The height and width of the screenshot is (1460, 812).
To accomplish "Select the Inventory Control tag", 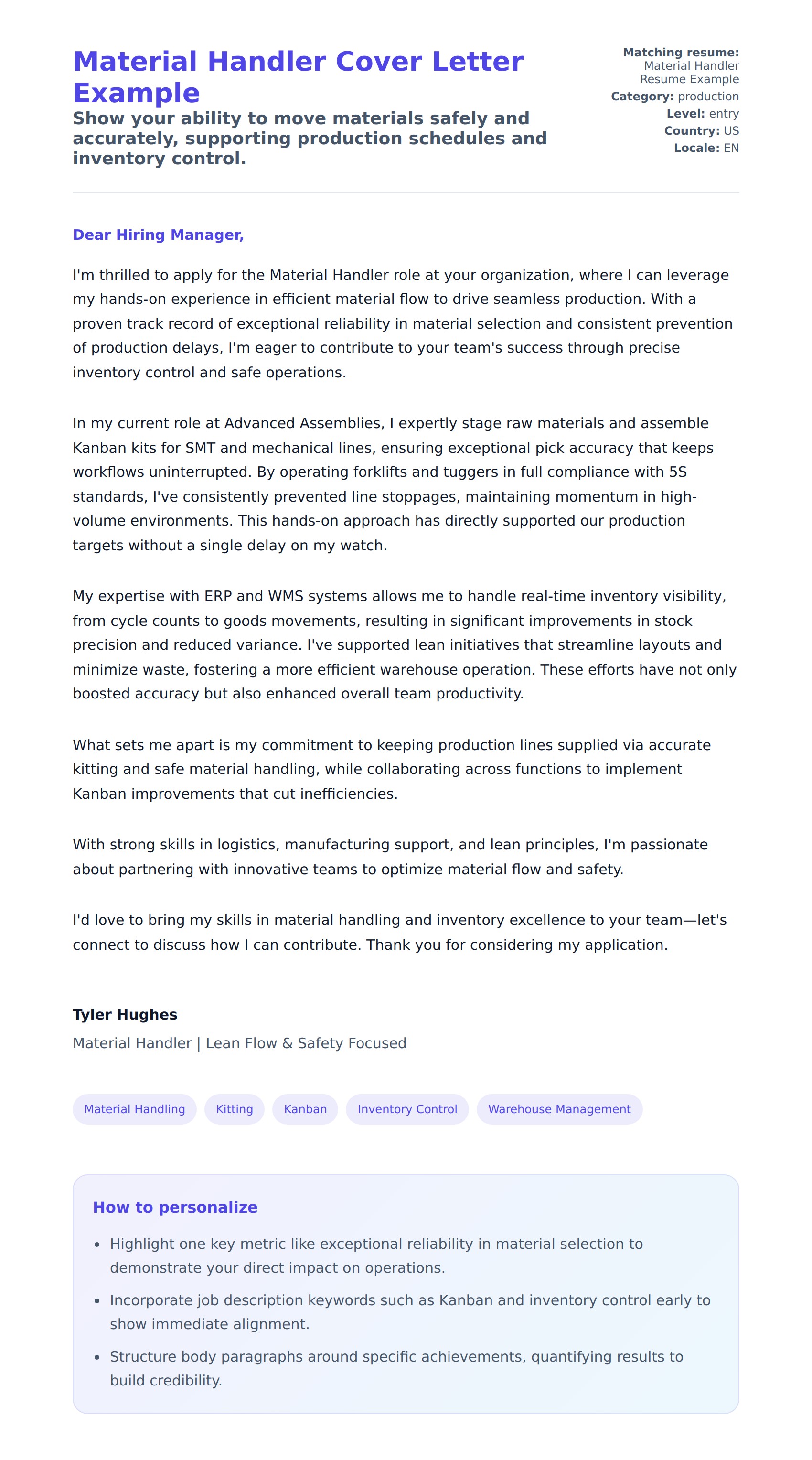I will [407, 1109].
